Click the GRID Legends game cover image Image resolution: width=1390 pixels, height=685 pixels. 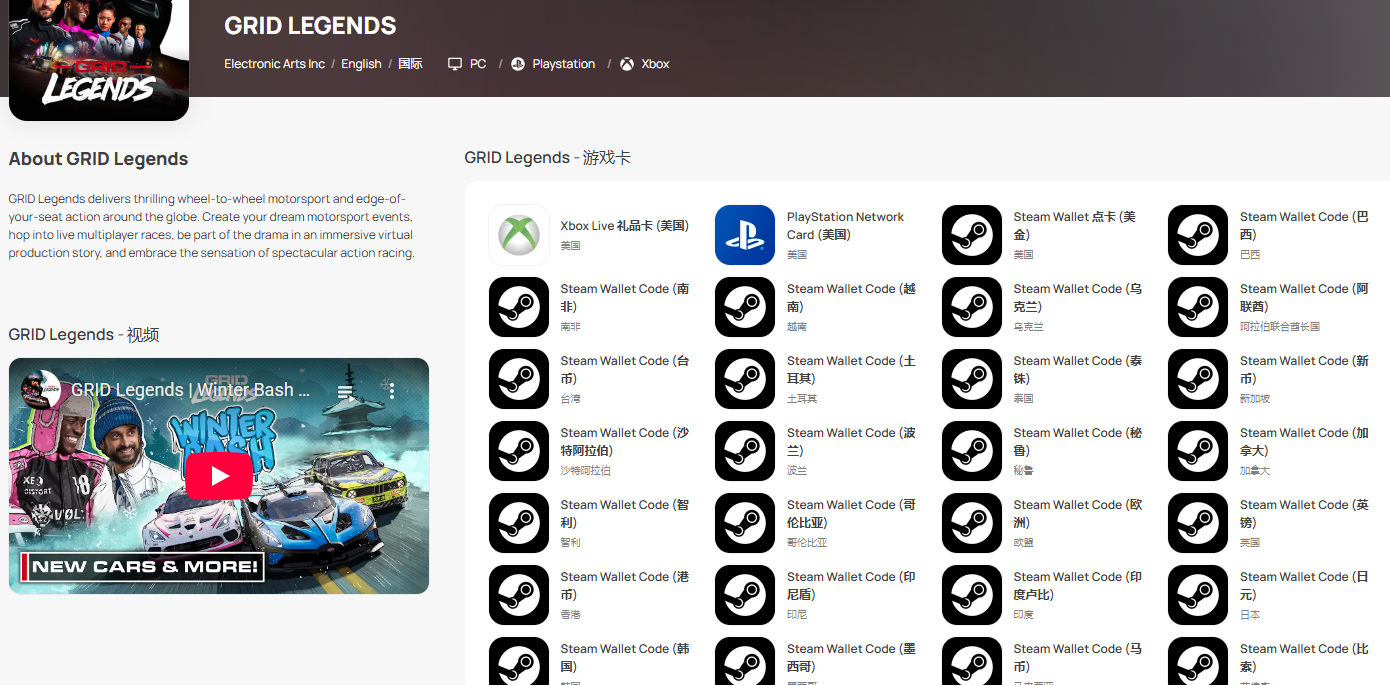point(99,58)
